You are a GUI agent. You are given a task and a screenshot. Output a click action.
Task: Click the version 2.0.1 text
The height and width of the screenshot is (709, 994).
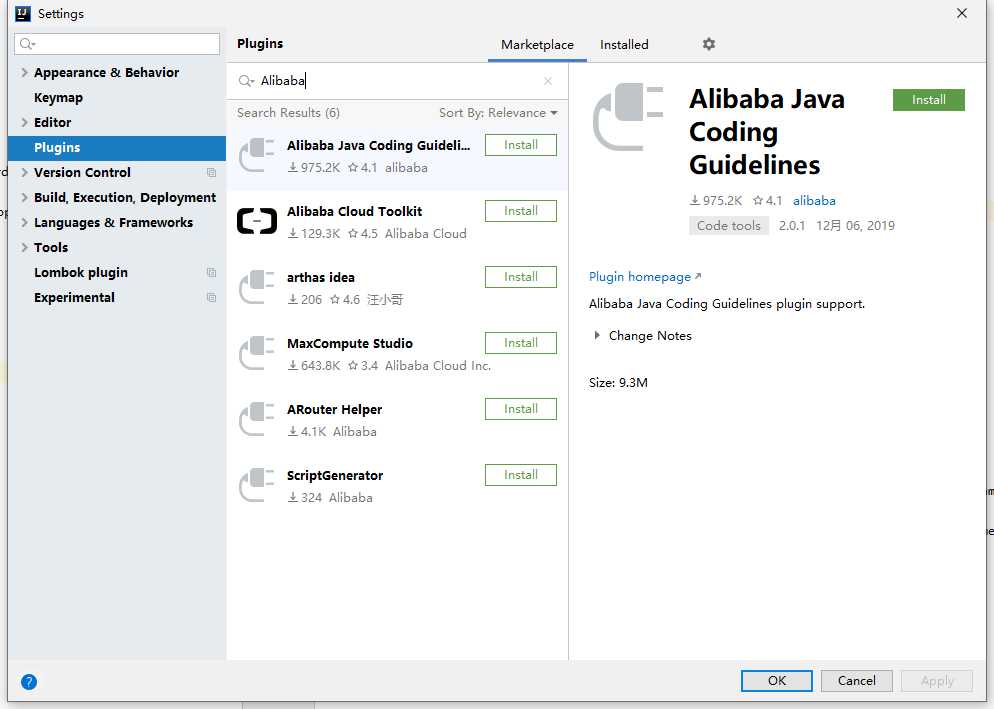coord(792,226)
